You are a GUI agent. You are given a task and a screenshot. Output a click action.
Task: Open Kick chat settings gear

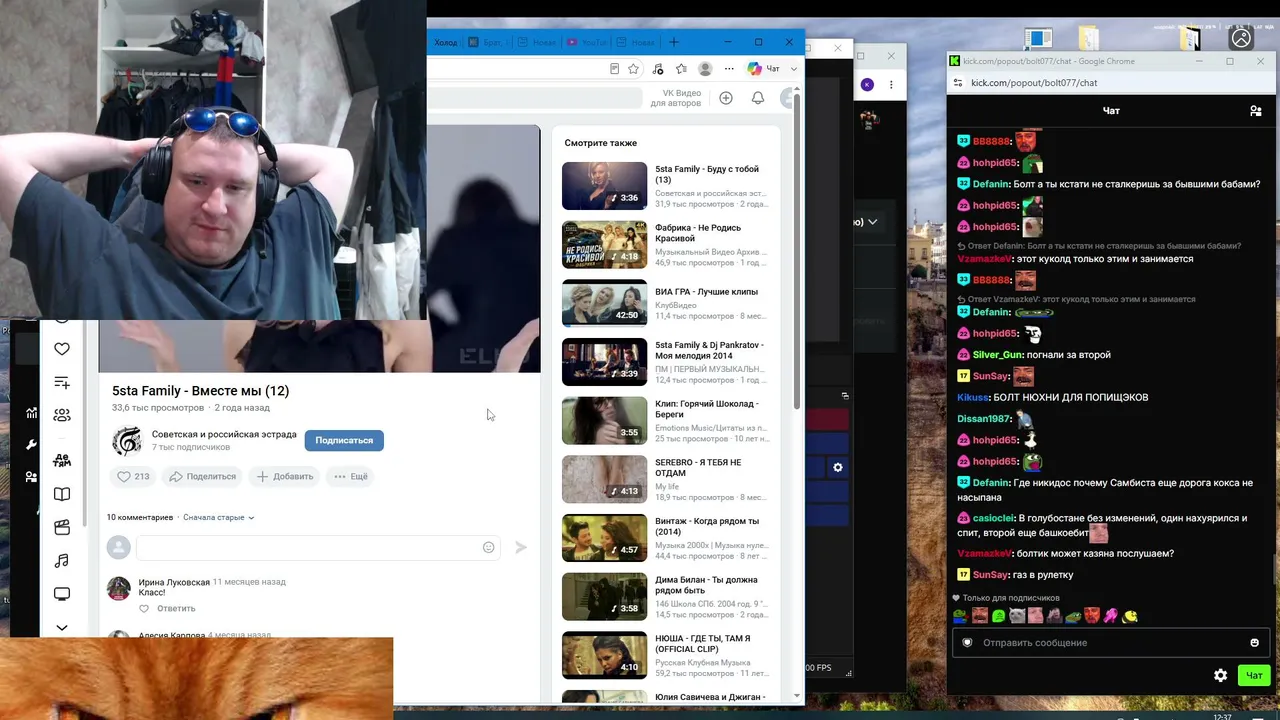(x=1220, y=676)
